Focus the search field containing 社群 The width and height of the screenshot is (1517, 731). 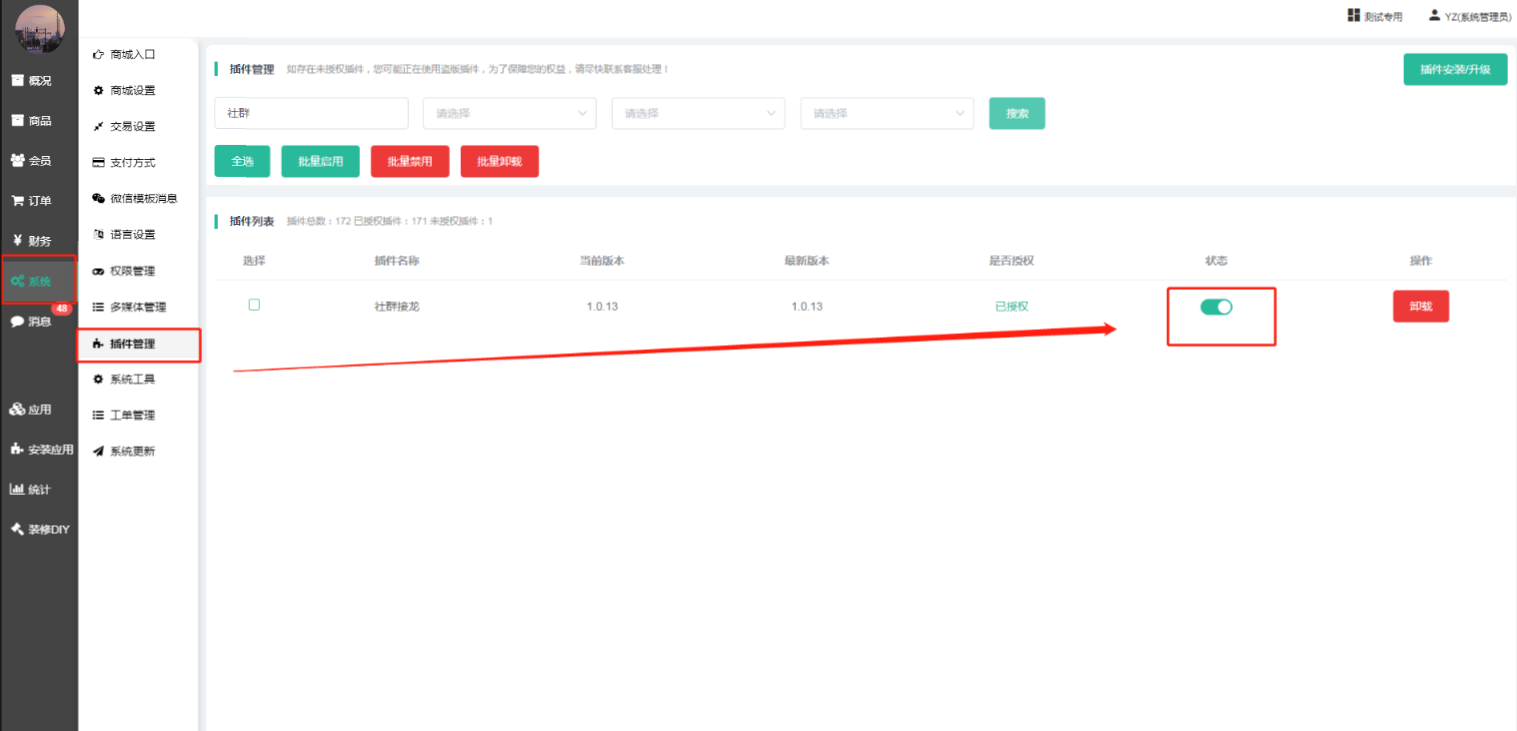(311, 113)
